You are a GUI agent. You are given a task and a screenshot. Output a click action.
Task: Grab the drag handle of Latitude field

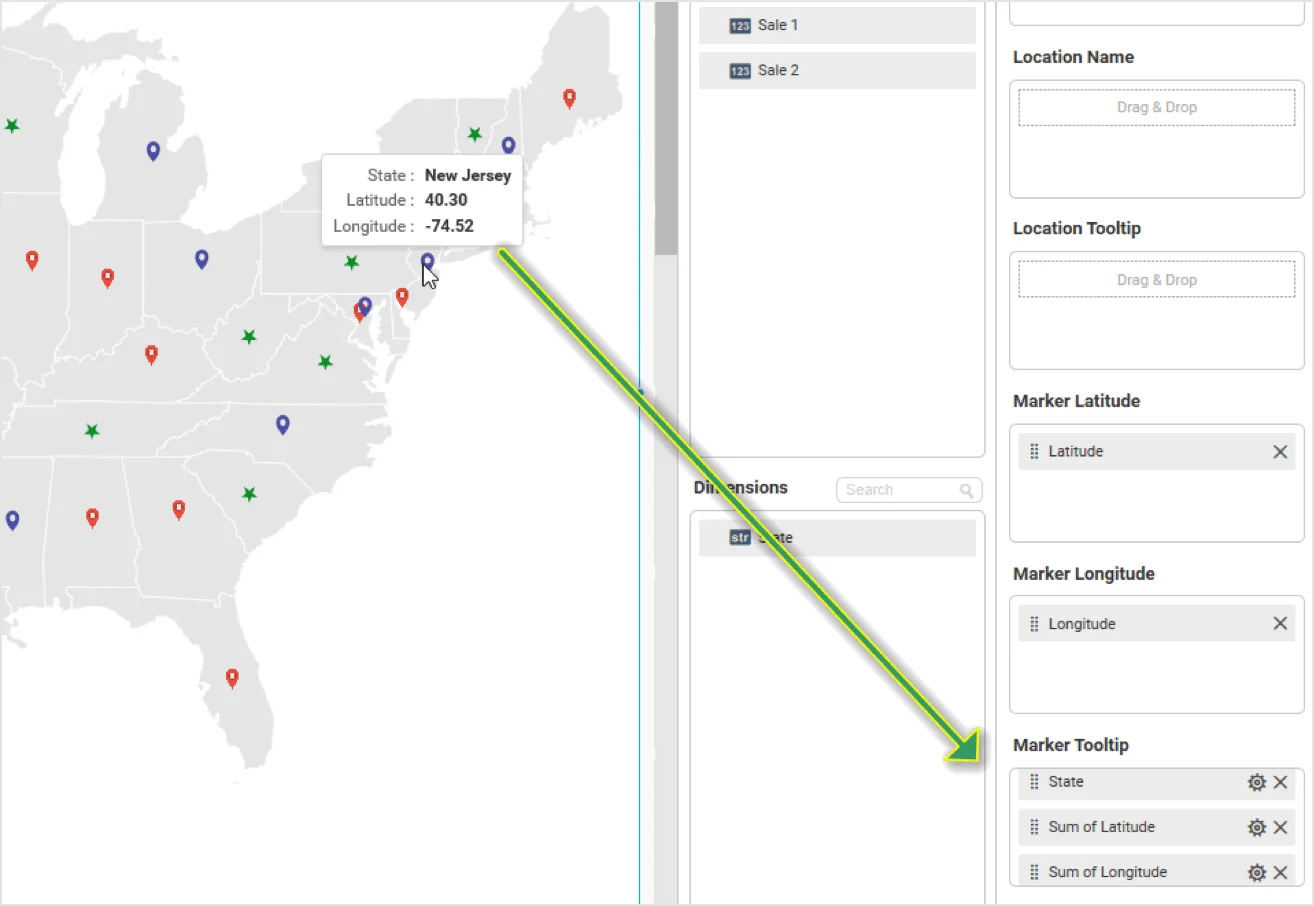[x=1034, y=452]
